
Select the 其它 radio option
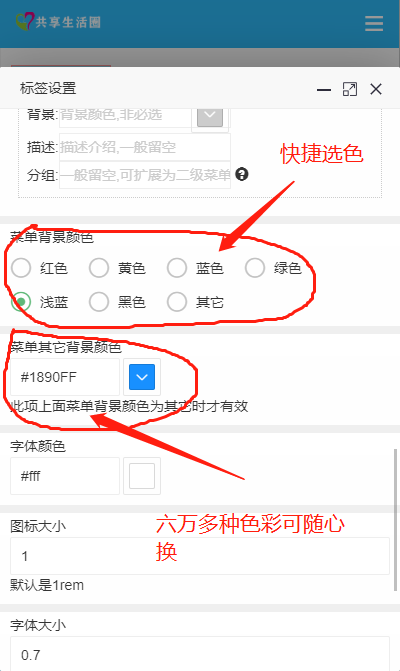177,302
